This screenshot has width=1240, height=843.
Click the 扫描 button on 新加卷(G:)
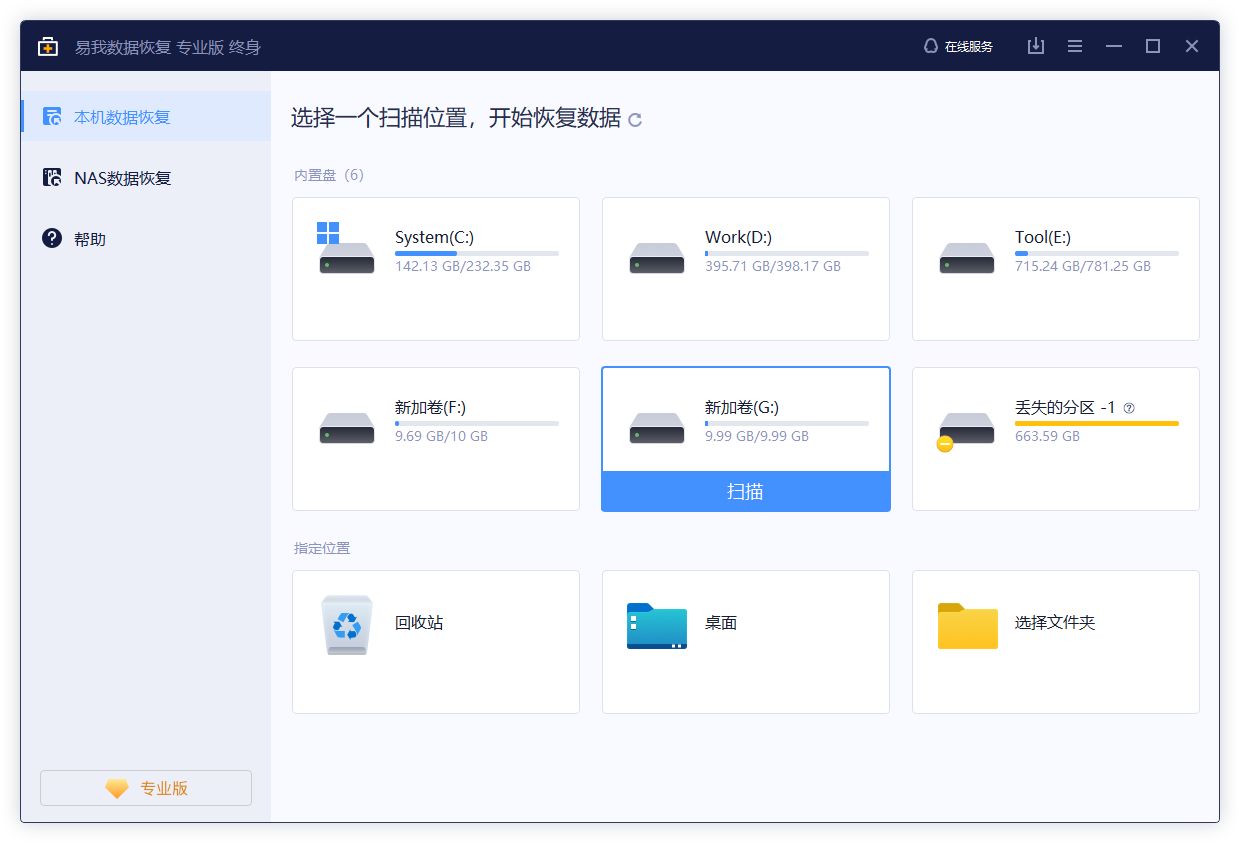click(x=745, y=491)
